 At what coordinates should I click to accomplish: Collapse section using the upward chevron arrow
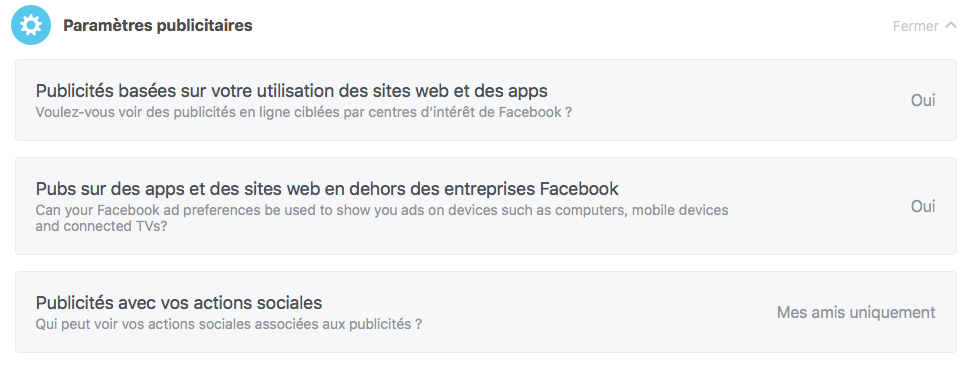tap(950, 26)
